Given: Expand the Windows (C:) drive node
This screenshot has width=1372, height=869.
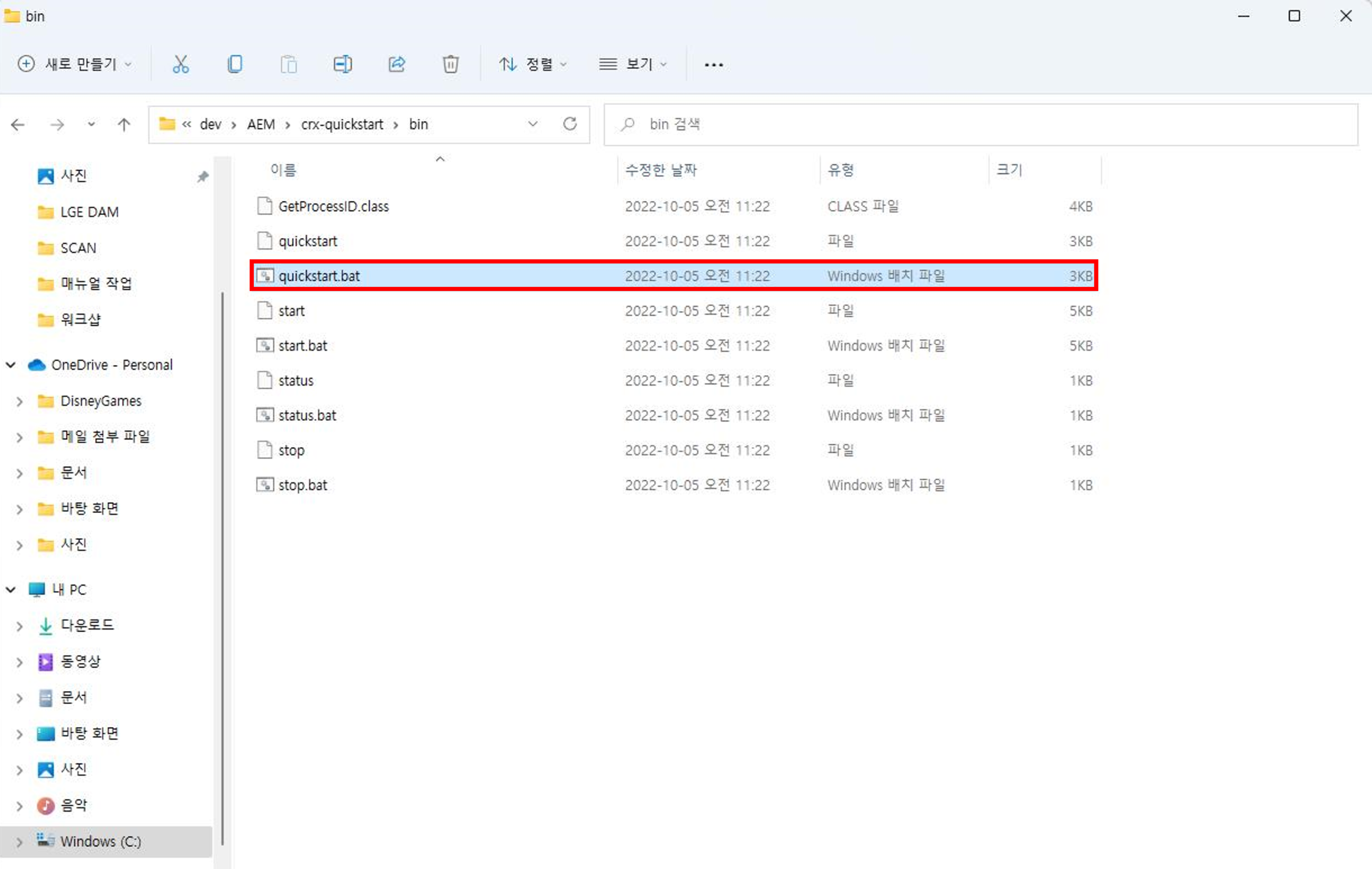Looking at the screenshot, I should pyautogui.click(x=19, y=841).
